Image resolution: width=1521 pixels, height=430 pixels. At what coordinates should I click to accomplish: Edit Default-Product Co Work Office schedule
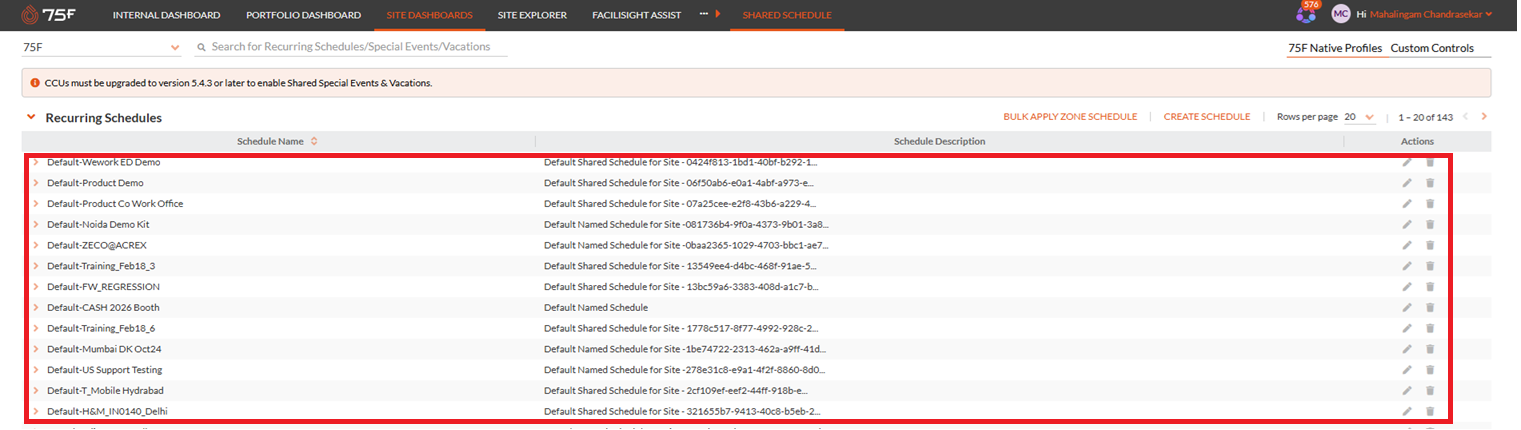coord(1407,204)
